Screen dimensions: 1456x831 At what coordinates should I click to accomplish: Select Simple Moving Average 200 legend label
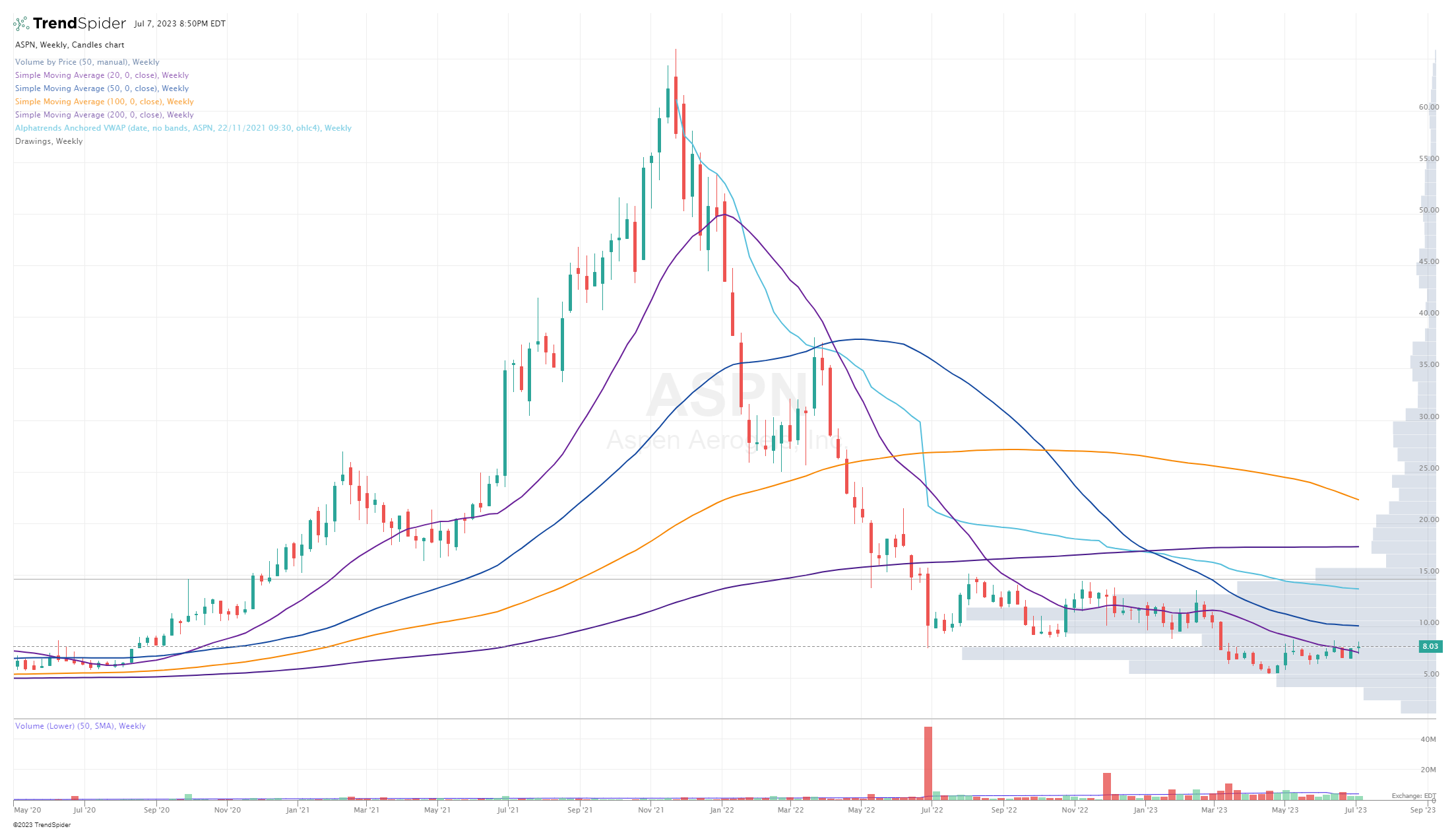click(104, 115)
